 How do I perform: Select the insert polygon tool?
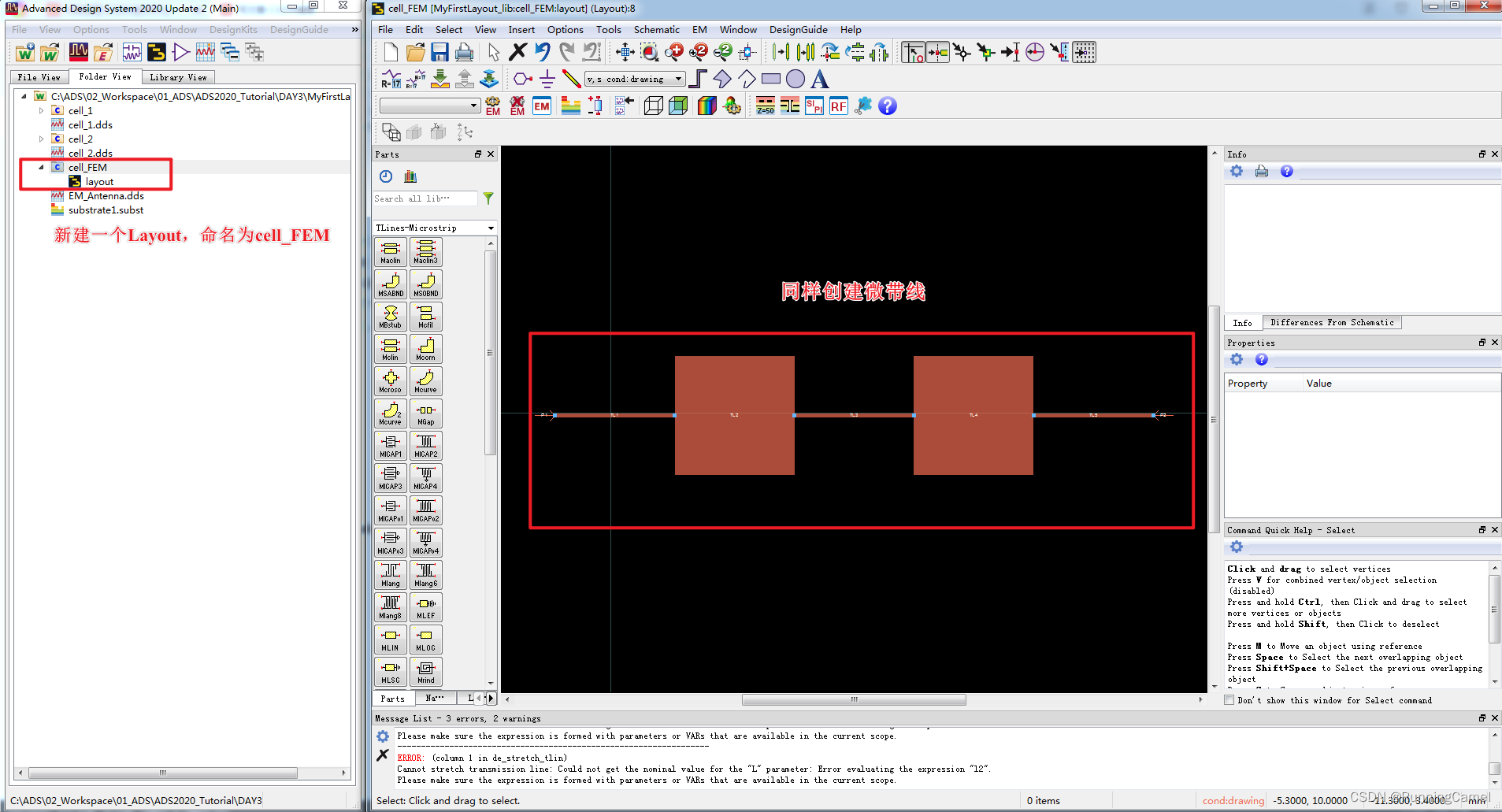point(722,79)
